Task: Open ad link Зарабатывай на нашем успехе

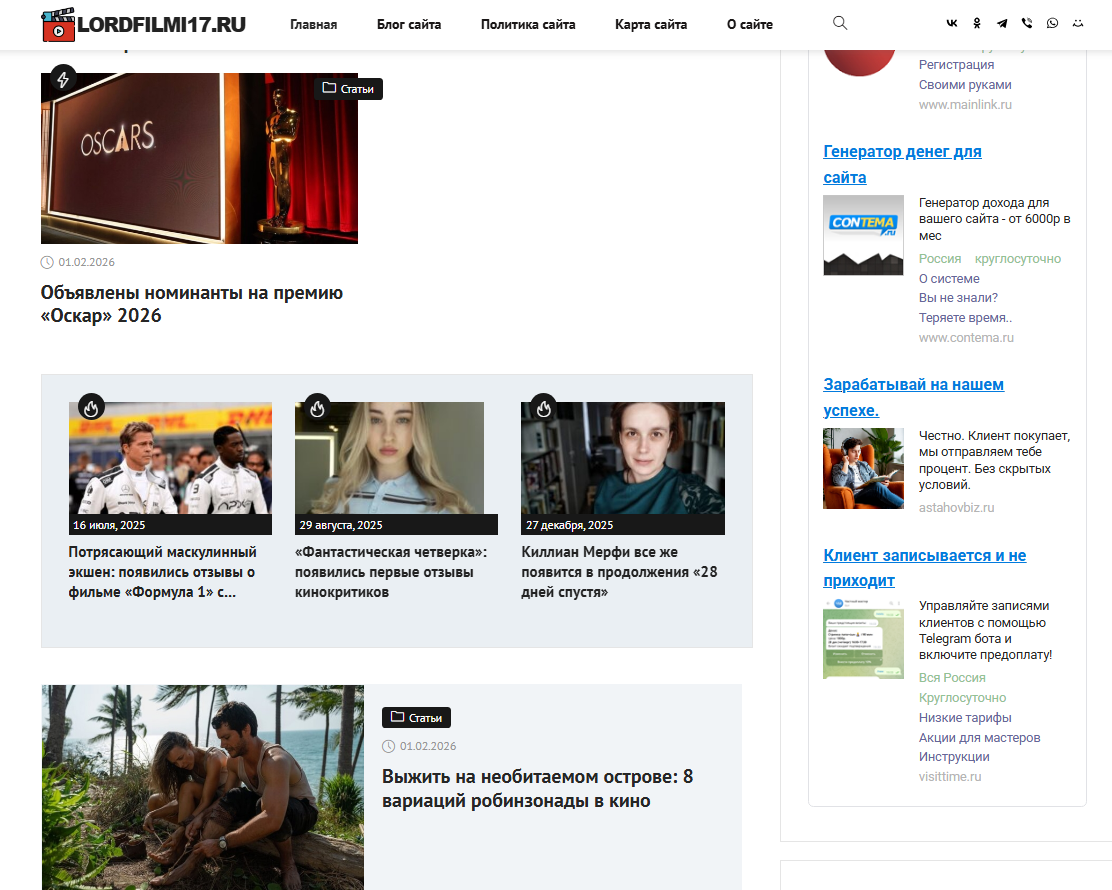Action: click(x=913, y=397)
